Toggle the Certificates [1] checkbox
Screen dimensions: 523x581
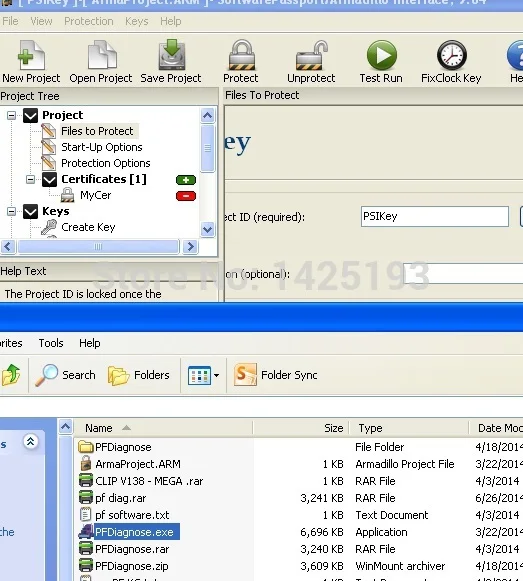[x=49, y=179]
